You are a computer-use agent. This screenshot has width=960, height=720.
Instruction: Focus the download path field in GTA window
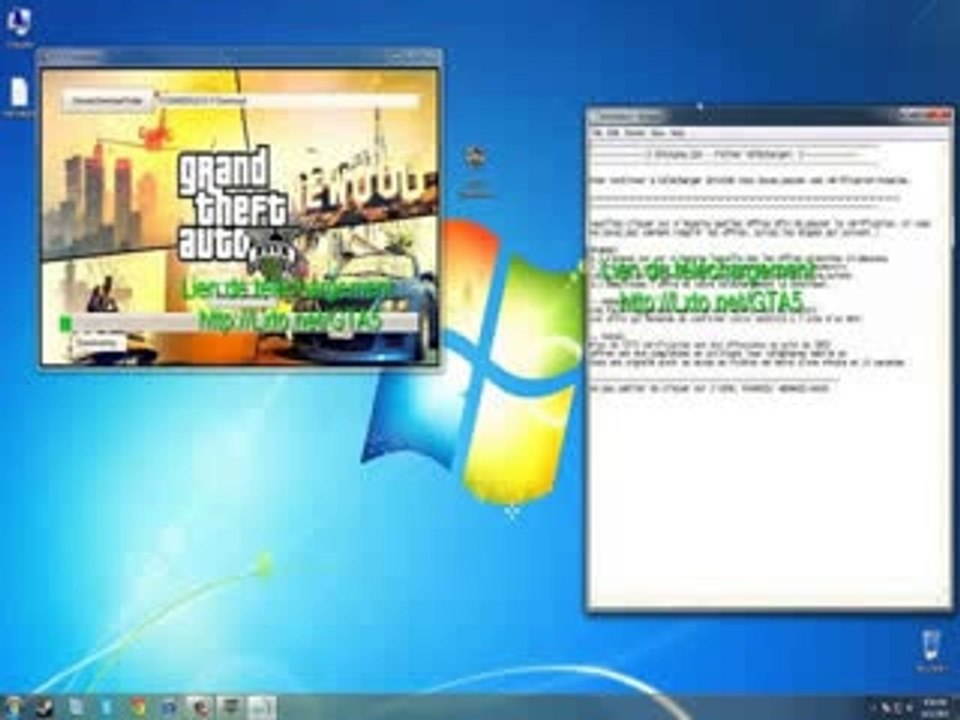point(287,100)
